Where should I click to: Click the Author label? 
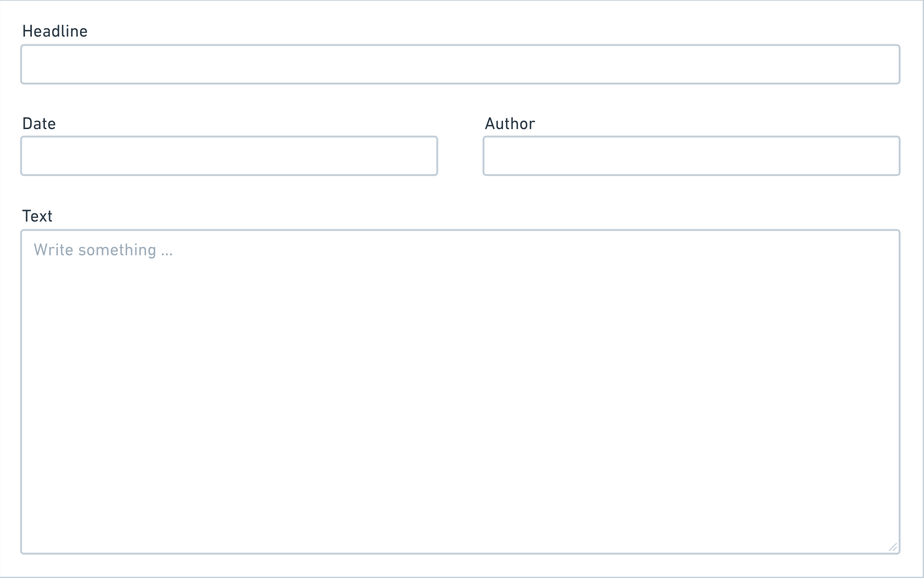[x=510, y=124]
